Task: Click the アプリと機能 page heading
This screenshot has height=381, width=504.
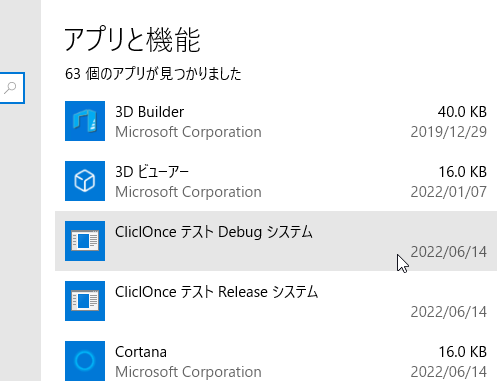Action: tap(133, 39)
